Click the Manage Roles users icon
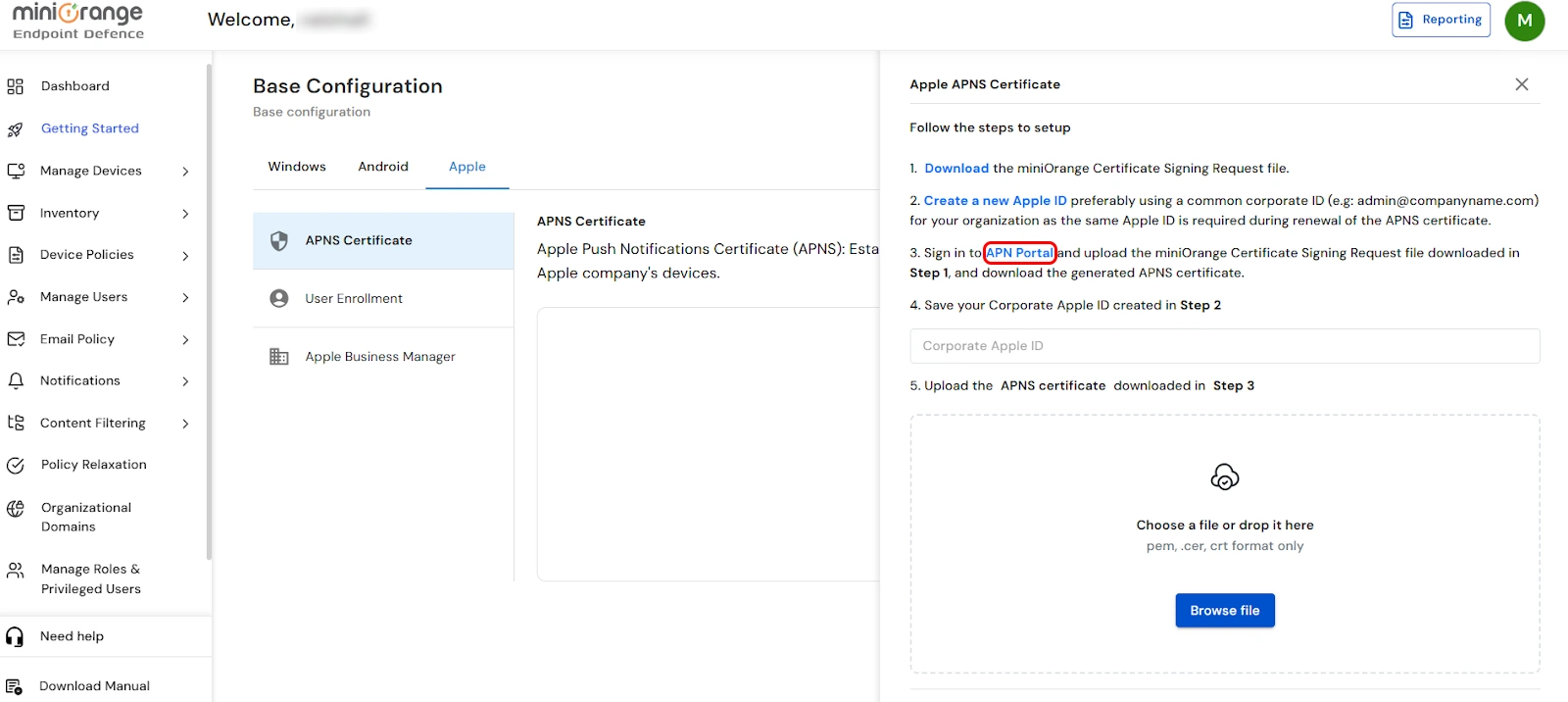The height and width of the screenshot is (702, 1568). (16, 570)
